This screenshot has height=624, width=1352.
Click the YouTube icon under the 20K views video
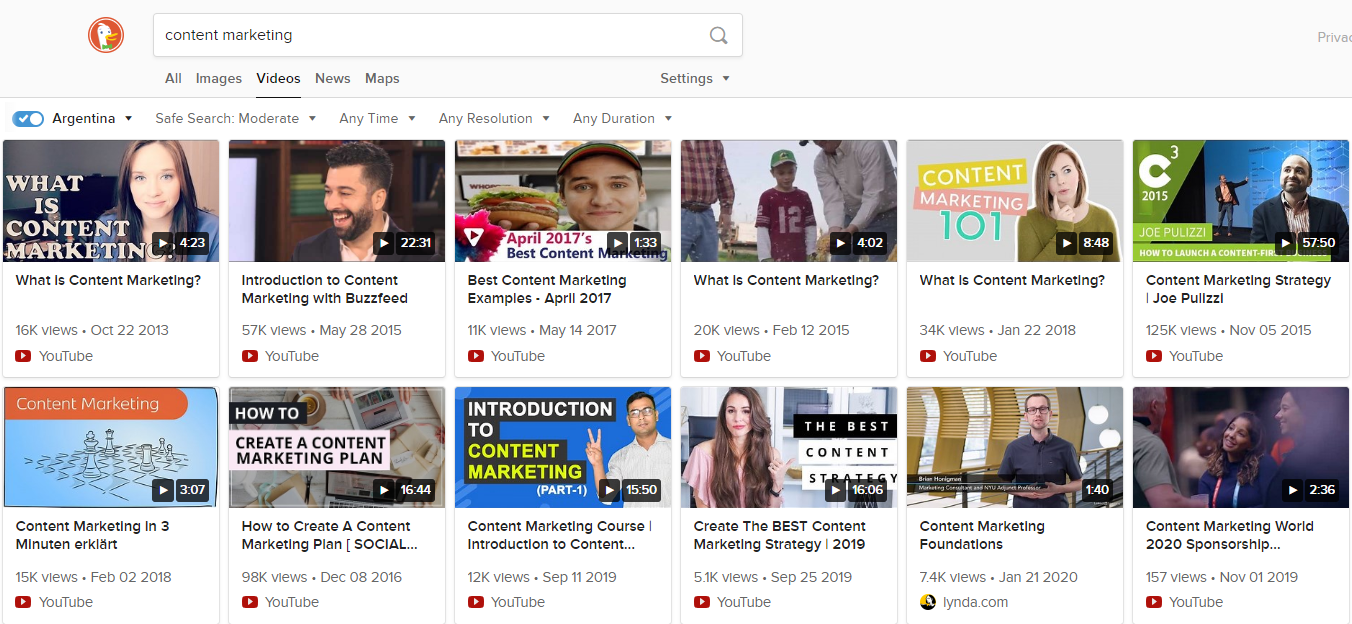(x=701, y=356)
